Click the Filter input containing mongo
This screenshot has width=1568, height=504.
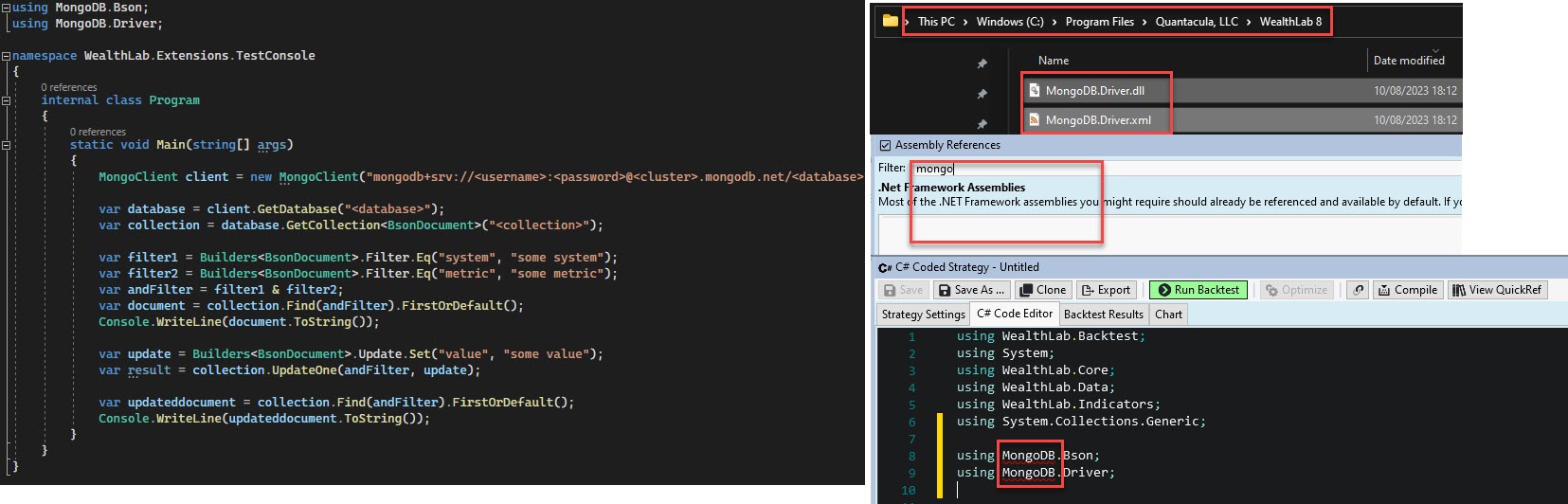[1184, 169]
